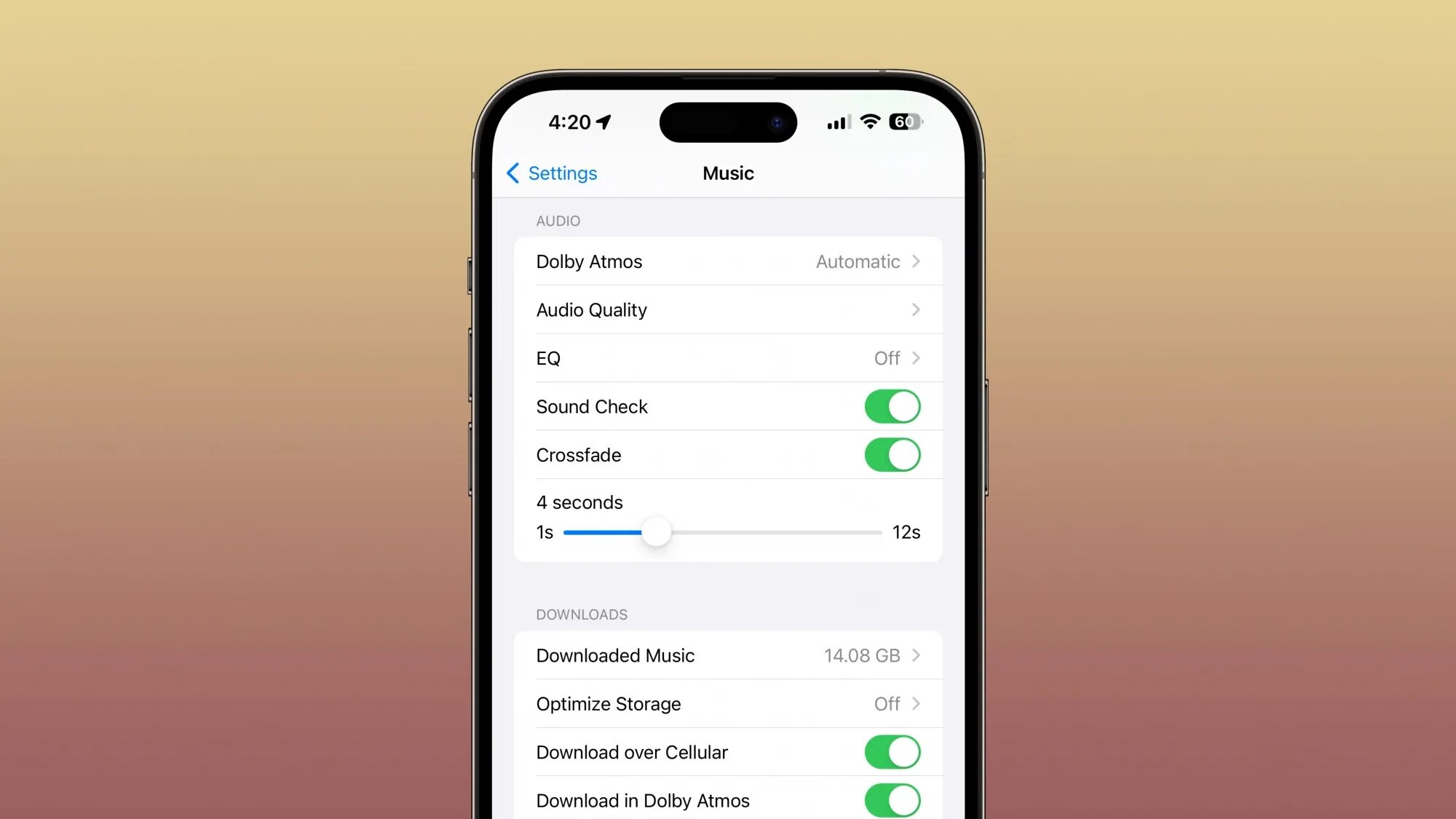Select the Music settings page title
This screenshot has width=1456, height=819.
click(x=728, y=173)
